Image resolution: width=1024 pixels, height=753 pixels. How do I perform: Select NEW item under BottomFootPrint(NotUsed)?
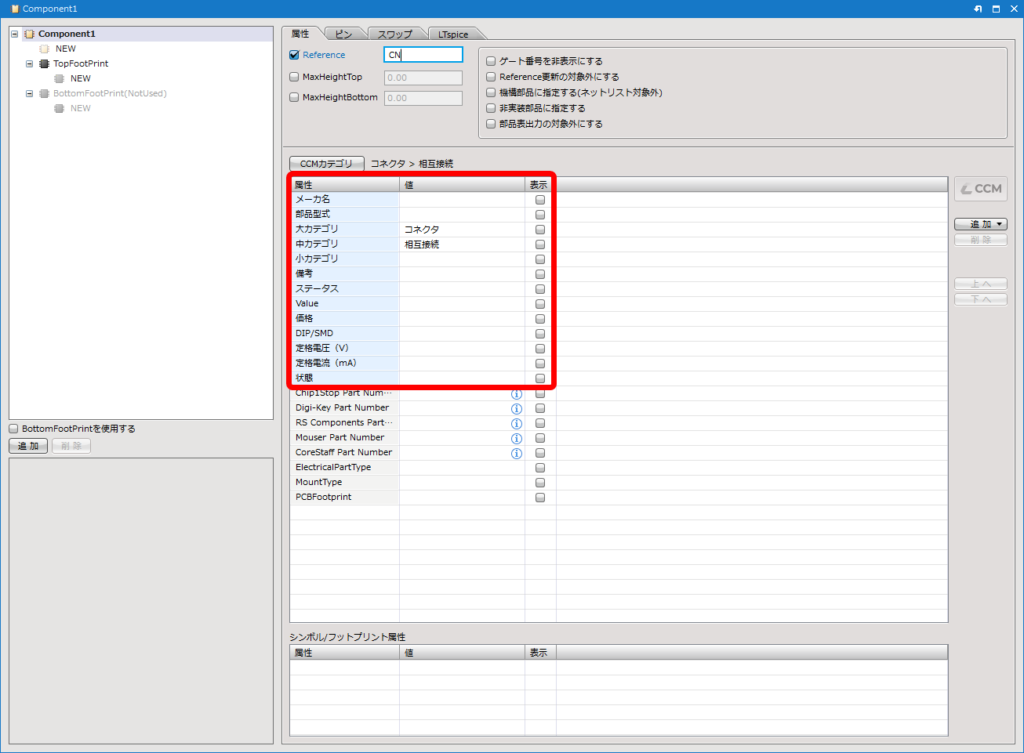tap(80, 108)
